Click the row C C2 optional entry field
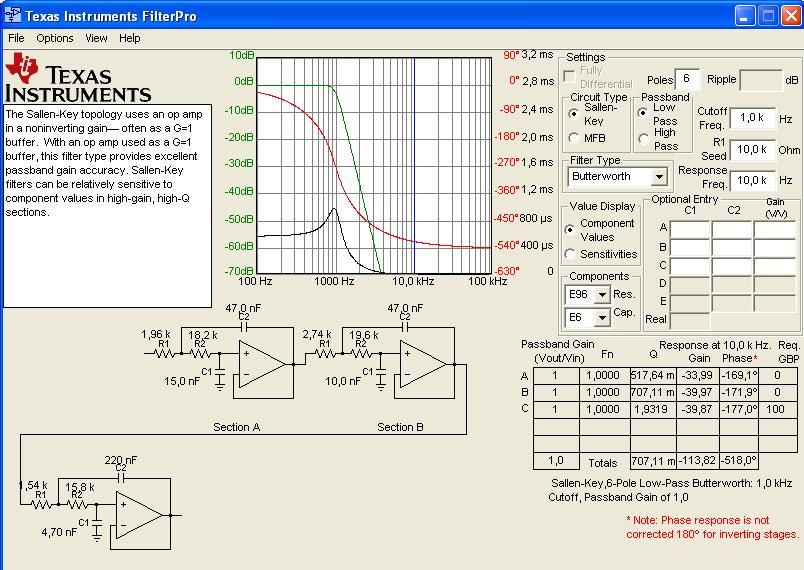 pos(732,267)
